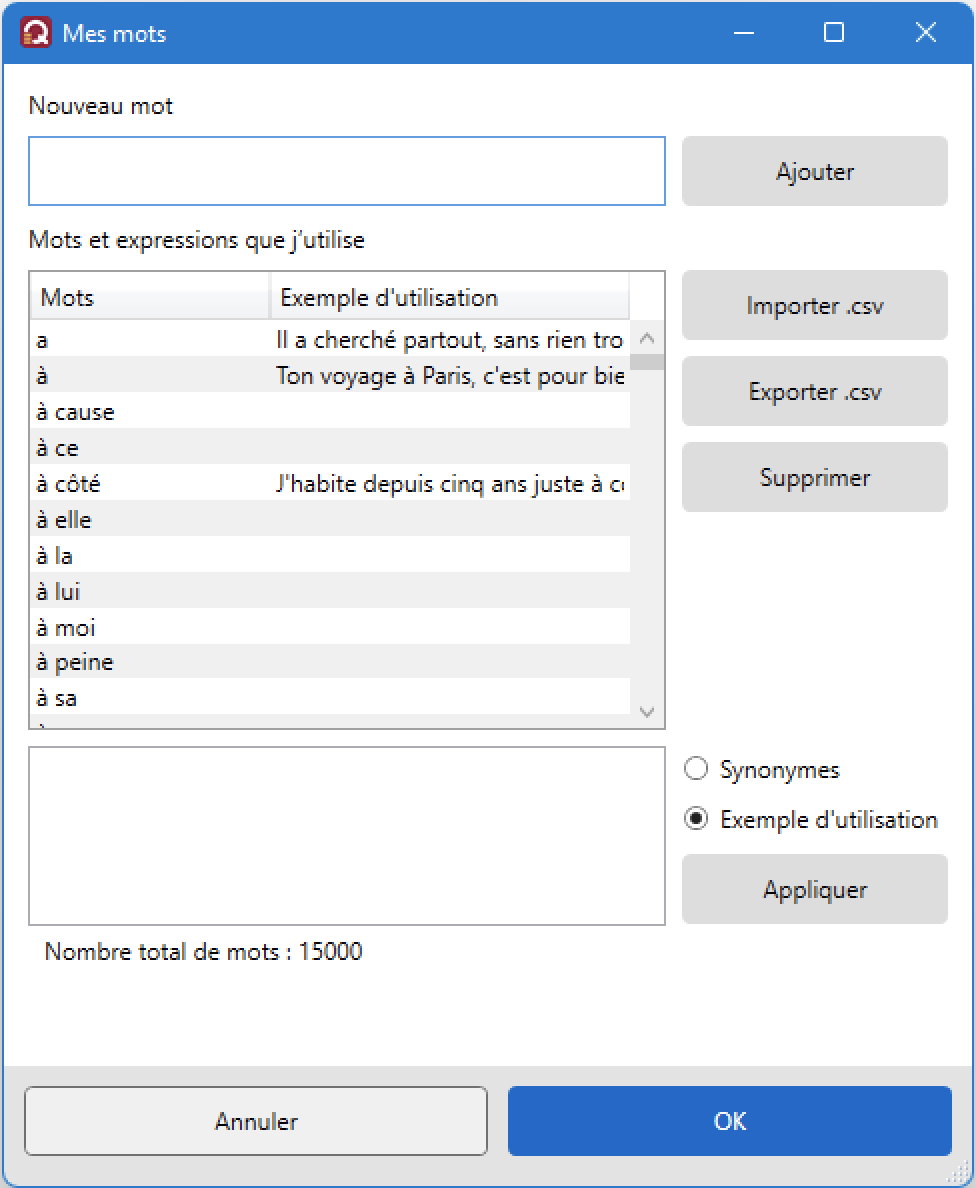976x1188 pixels.
Task: Select the Exemple d'utilisation radio button
Action: coord(696,819)
